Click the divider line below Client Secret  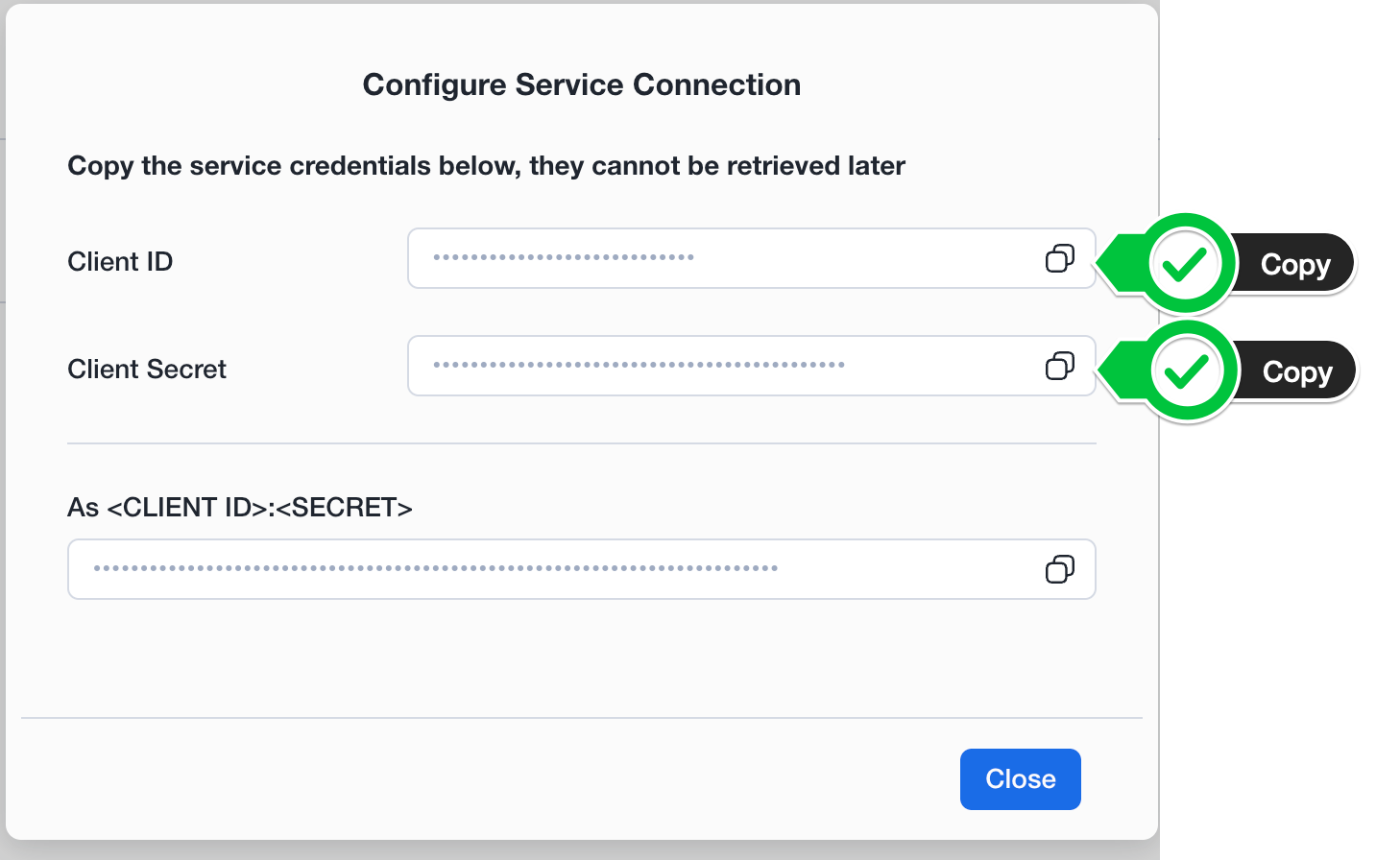582,443
